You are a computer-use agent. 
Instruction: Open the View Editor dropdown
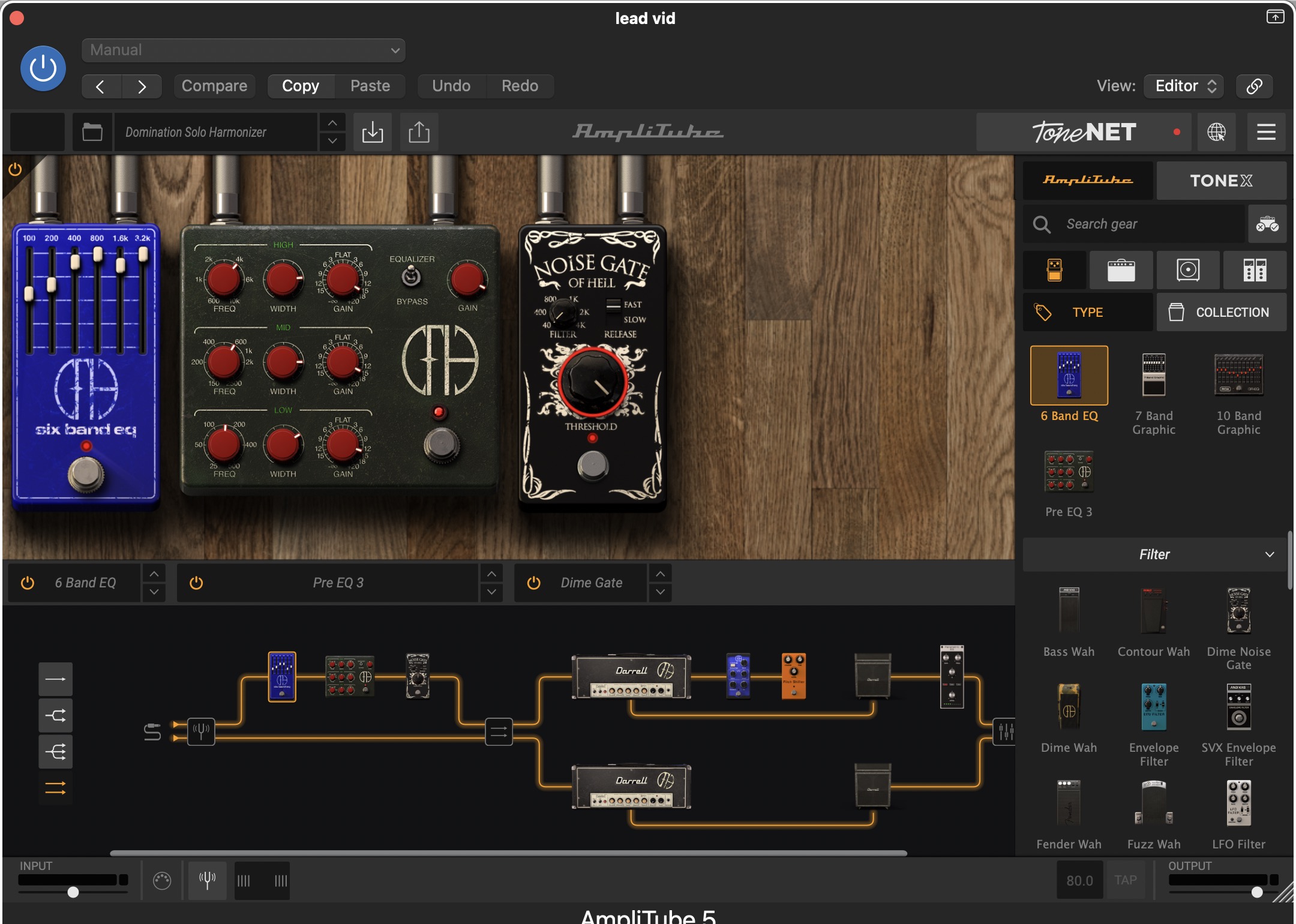click(x=1184, y=86)
